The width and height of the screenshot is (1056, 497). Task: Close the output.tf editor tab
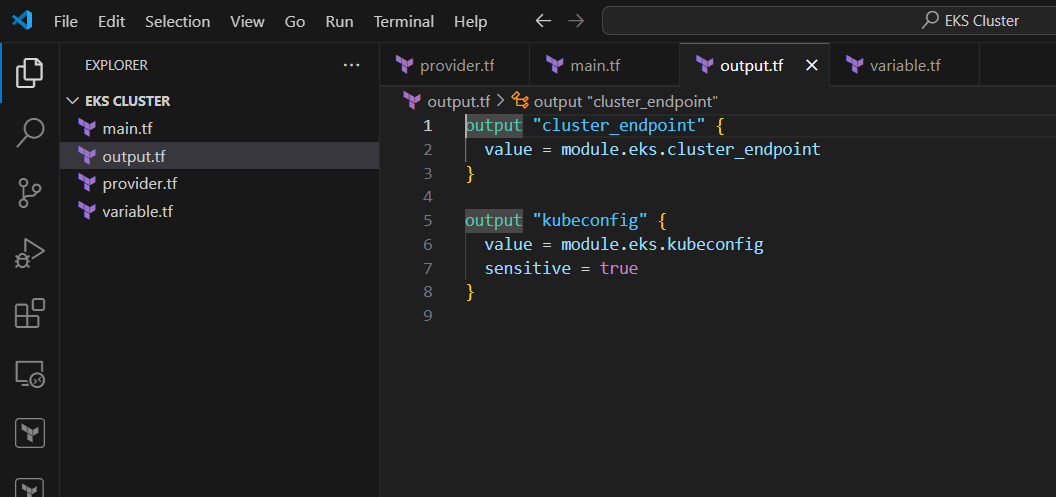[812, 65]
